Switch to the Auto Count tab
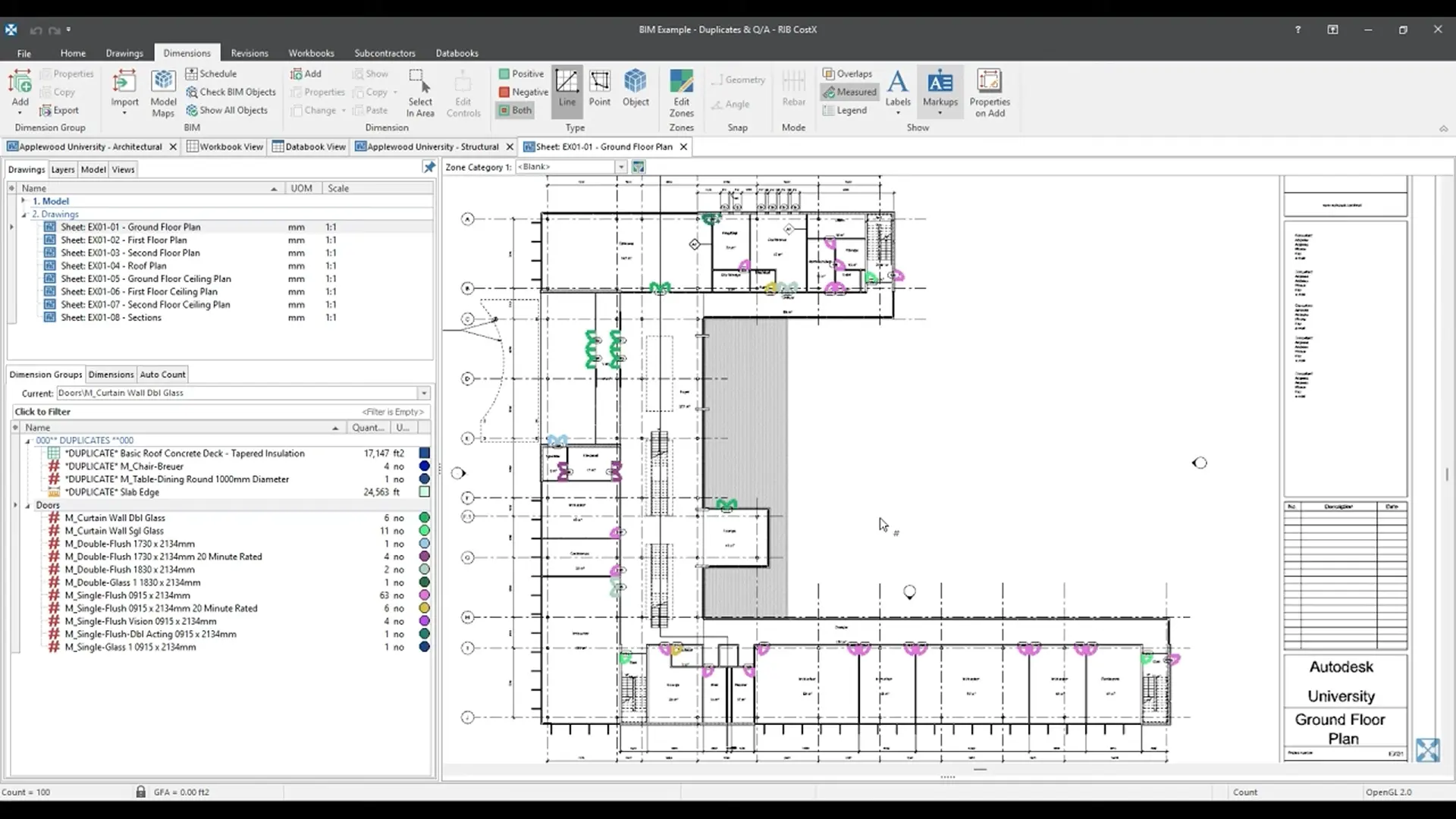Screen dimensions: 1456x819 click(162, 375)
